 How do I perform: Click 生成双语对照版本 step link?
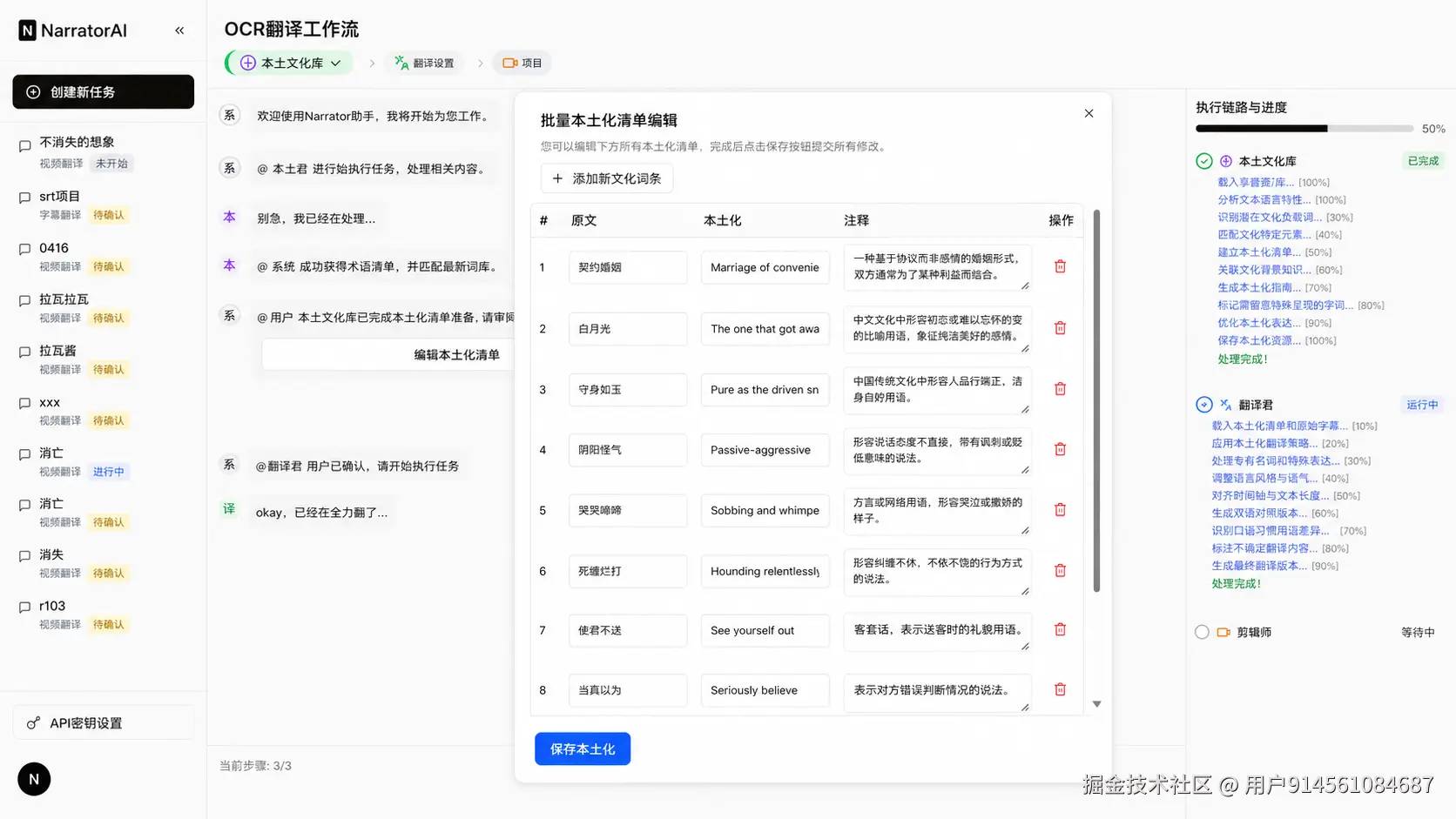click(1259, 514)
